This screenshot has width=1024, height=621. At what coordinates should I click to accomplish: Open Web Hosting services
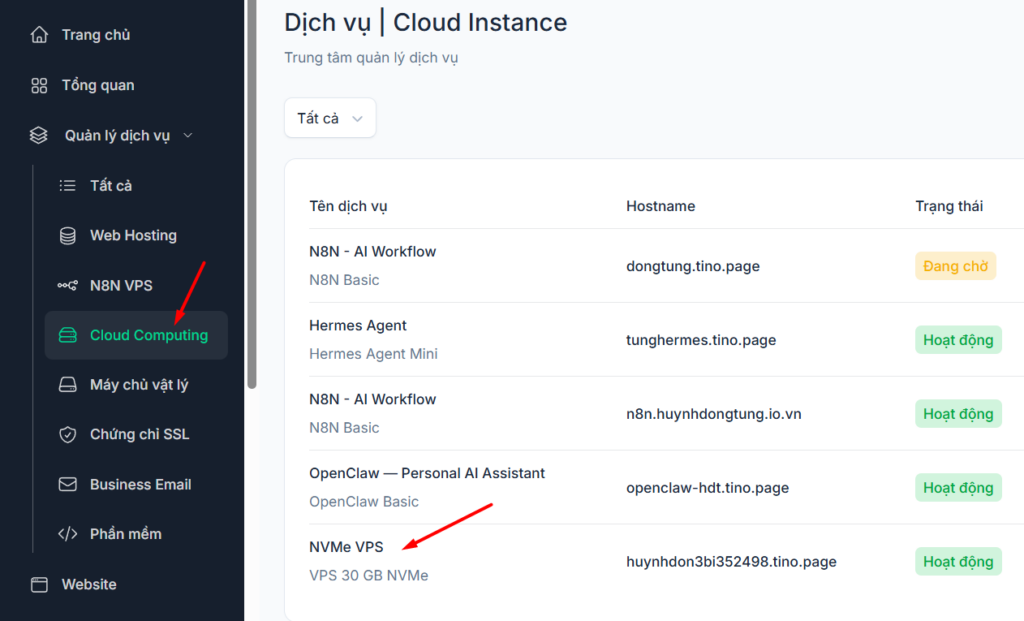[133, 236]
